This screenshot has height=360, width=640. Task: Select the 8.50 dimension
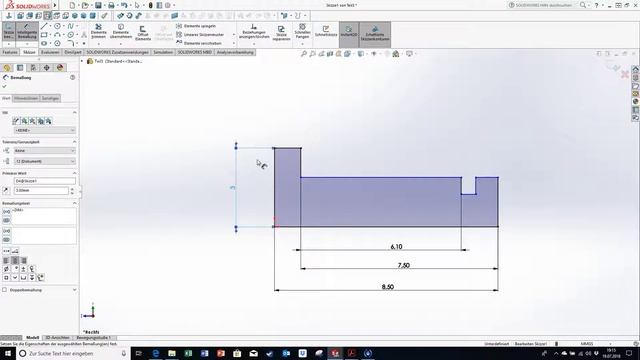click(387, 287)
